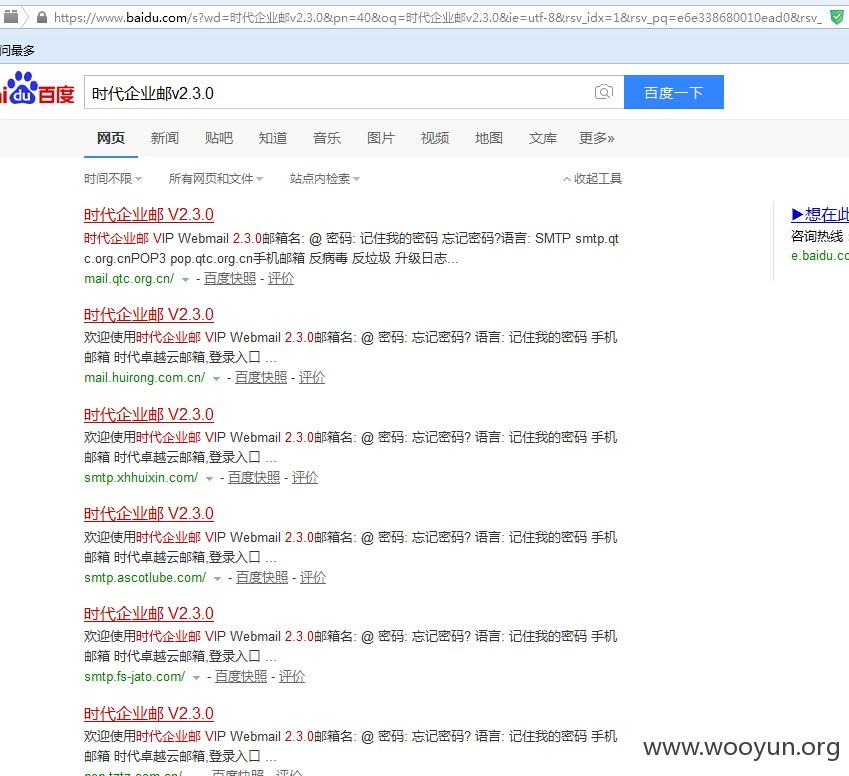Click the mail.qtc.org.cn/ URL text

click(129, 278)
